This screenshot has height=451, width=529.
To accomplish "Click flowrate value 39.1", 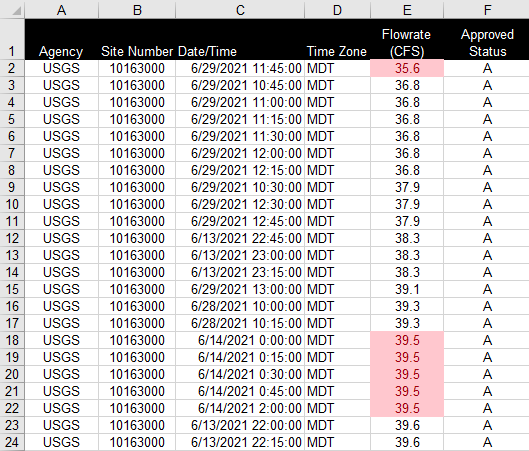I will point(407,289).
